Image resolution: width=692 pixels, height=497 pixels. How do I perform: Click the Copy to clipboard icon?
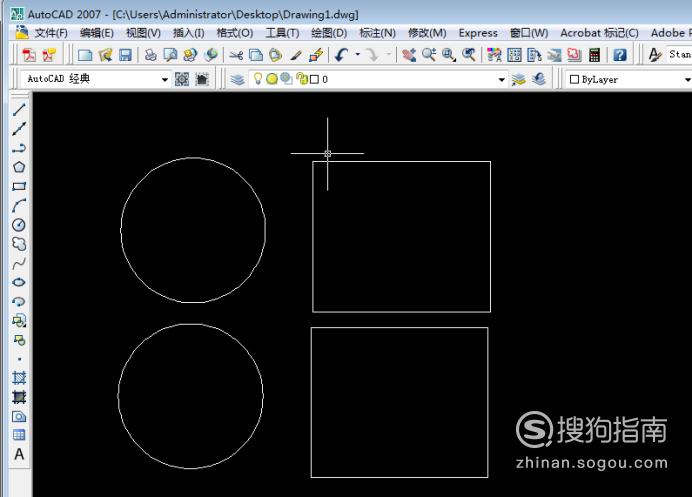[256, 55]
